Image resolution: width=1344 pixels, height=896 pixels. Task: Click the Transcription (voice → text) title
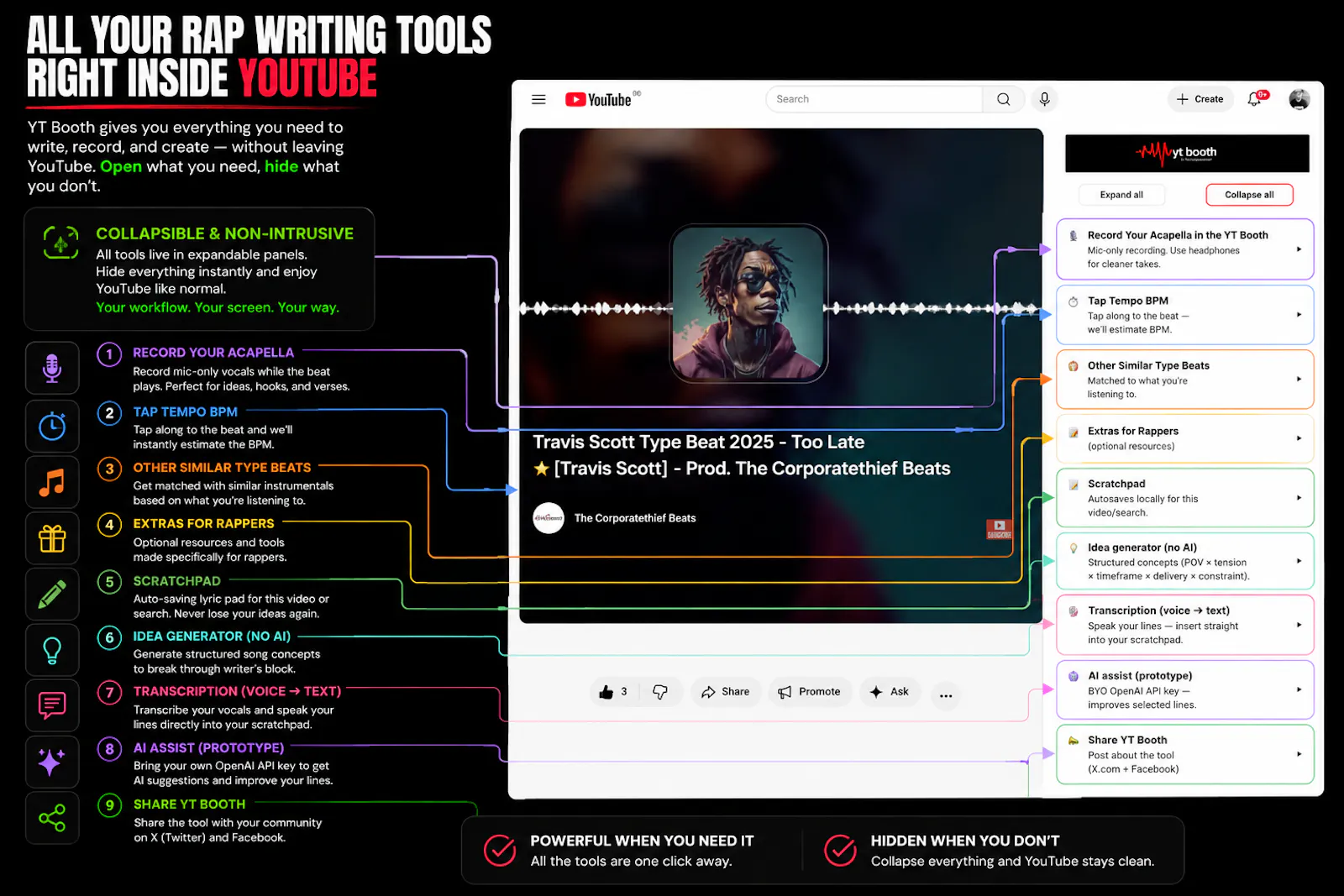(x=1158, y=610)
